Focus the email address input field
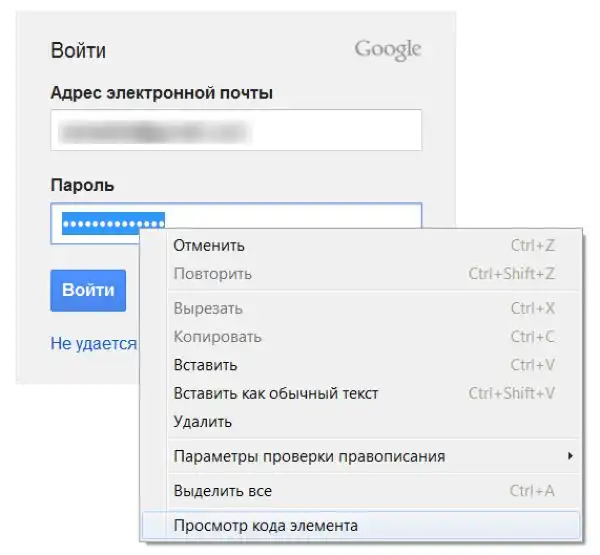Viewport: 600px width, 555px height. coord(236,130)
